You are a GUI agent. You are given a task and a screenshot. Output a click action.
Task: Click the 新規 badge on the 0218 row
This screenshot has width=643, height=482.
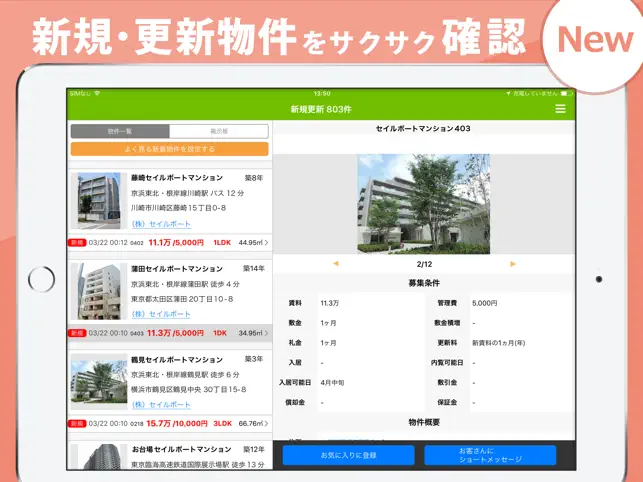77,423
